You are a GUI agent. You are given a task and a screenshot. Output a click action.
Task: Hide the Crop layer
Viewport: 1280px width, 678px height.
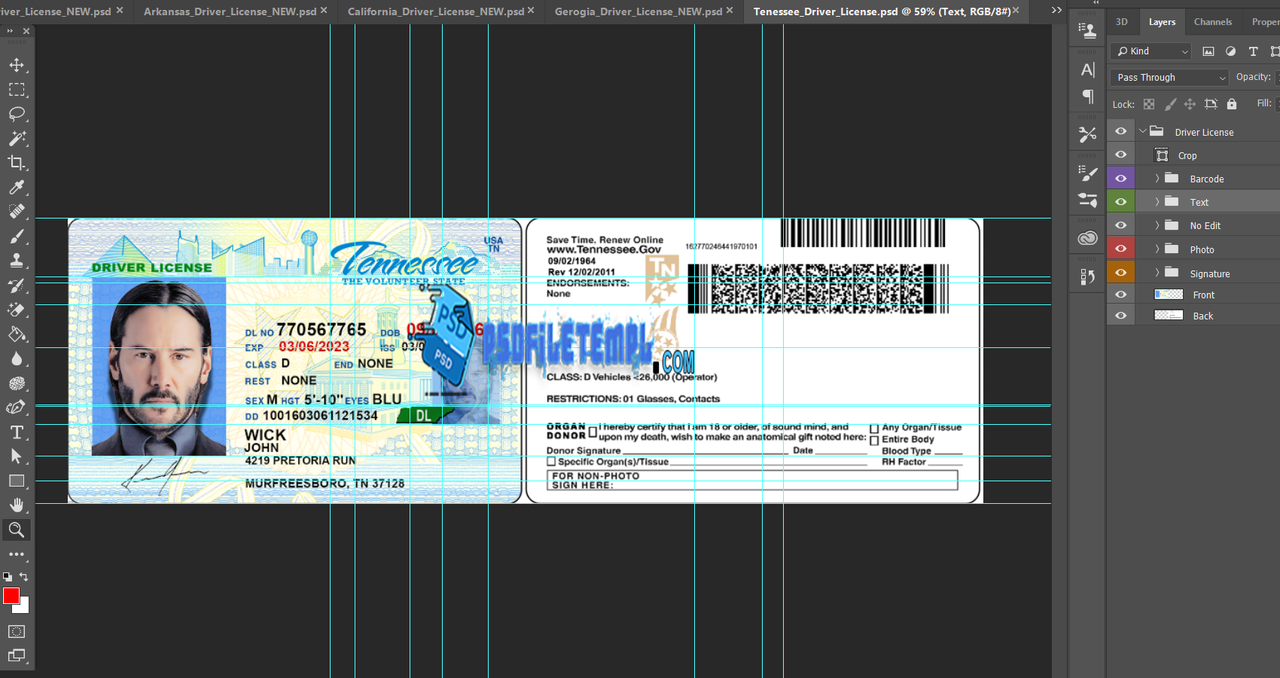click(x=1121, y=155)
